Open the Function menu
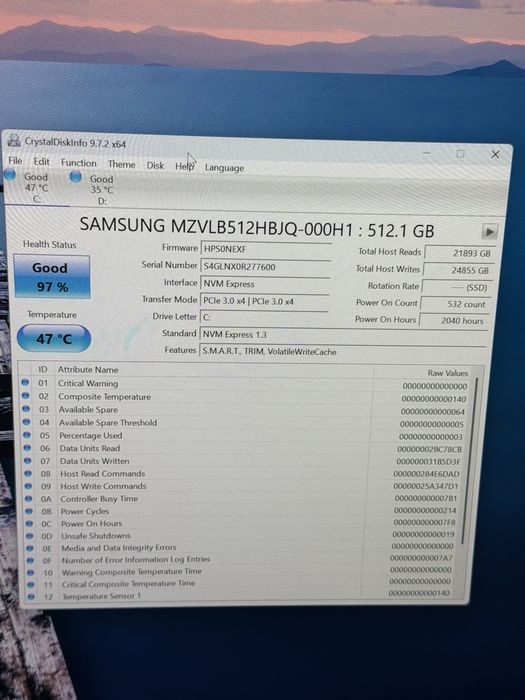Viewport: 525px width, 700px height. pos(79,163)
